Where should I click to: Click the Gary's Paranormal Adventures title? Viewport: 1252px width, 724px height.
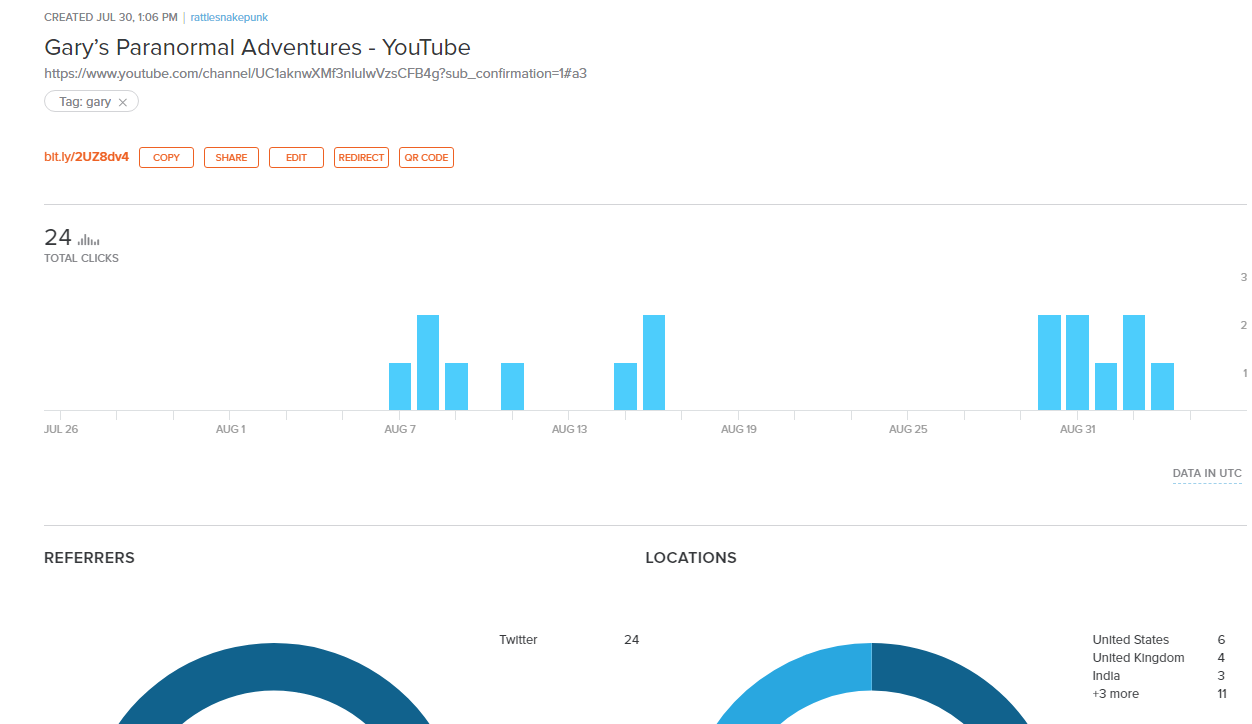(x=257, y=47)
